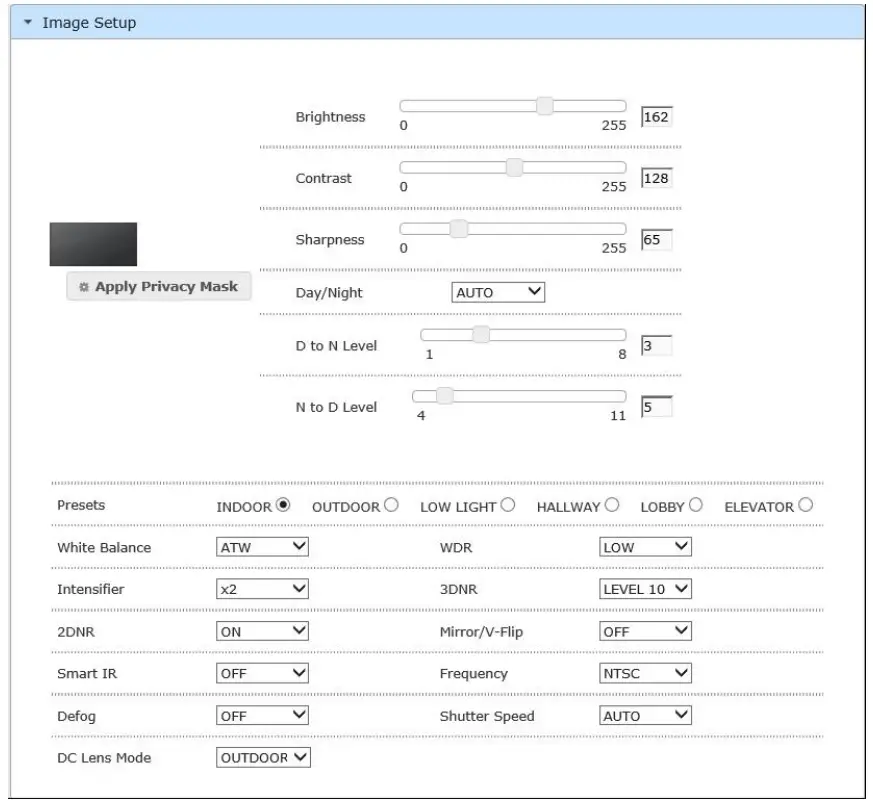Click the N to D Level slider handle
Viewport: 873px width, 802px height.
click(x=444, y=395)
